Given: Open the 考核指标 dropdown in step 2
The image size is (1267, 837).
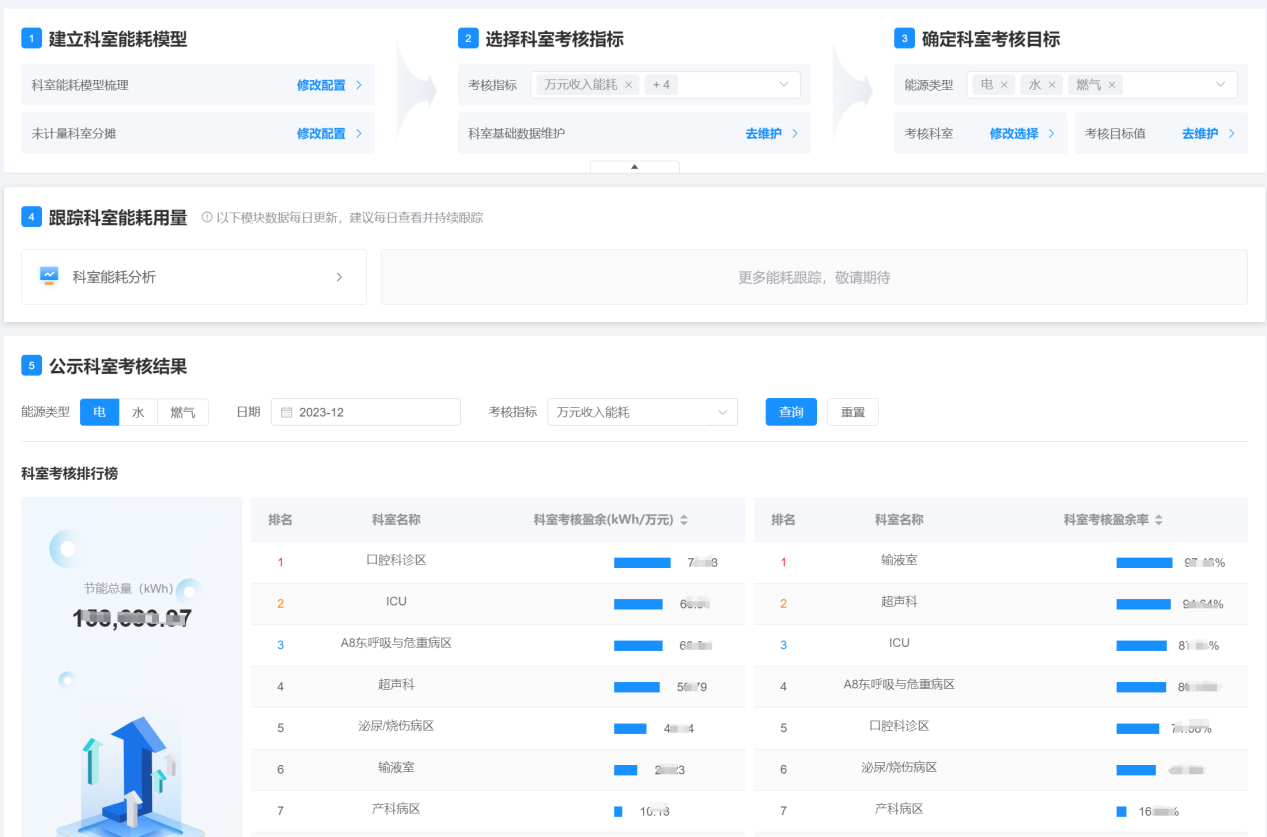Looking at the screenshot, I should (783, 84).
